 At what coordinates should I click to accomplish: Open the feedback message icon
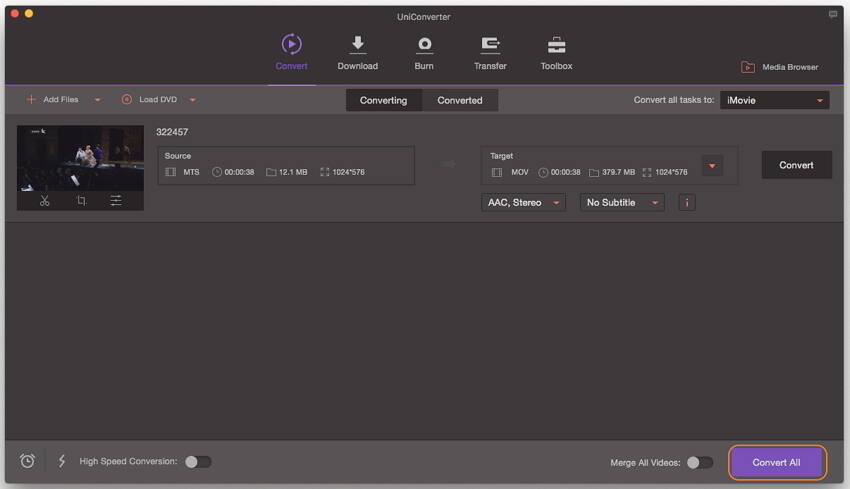(x=833, y=15)
